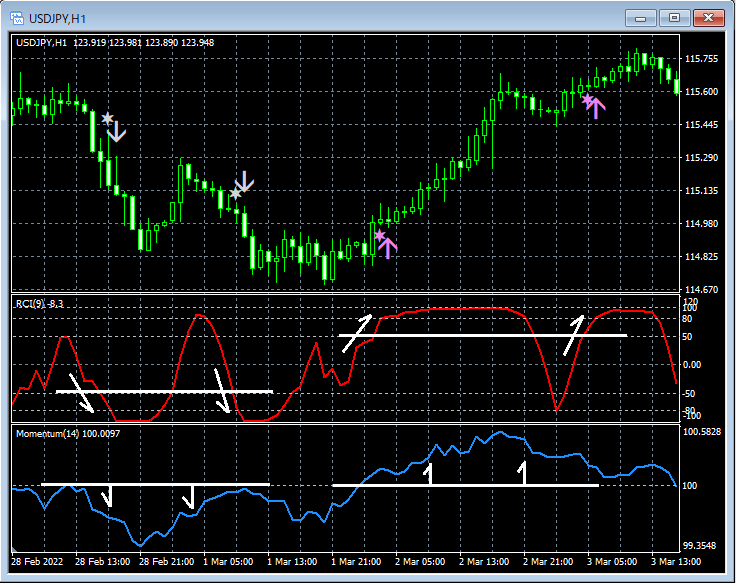Click the 0.00 level on the RCI scale
Viewport: 737px width, 583px height.
(691, 365)
